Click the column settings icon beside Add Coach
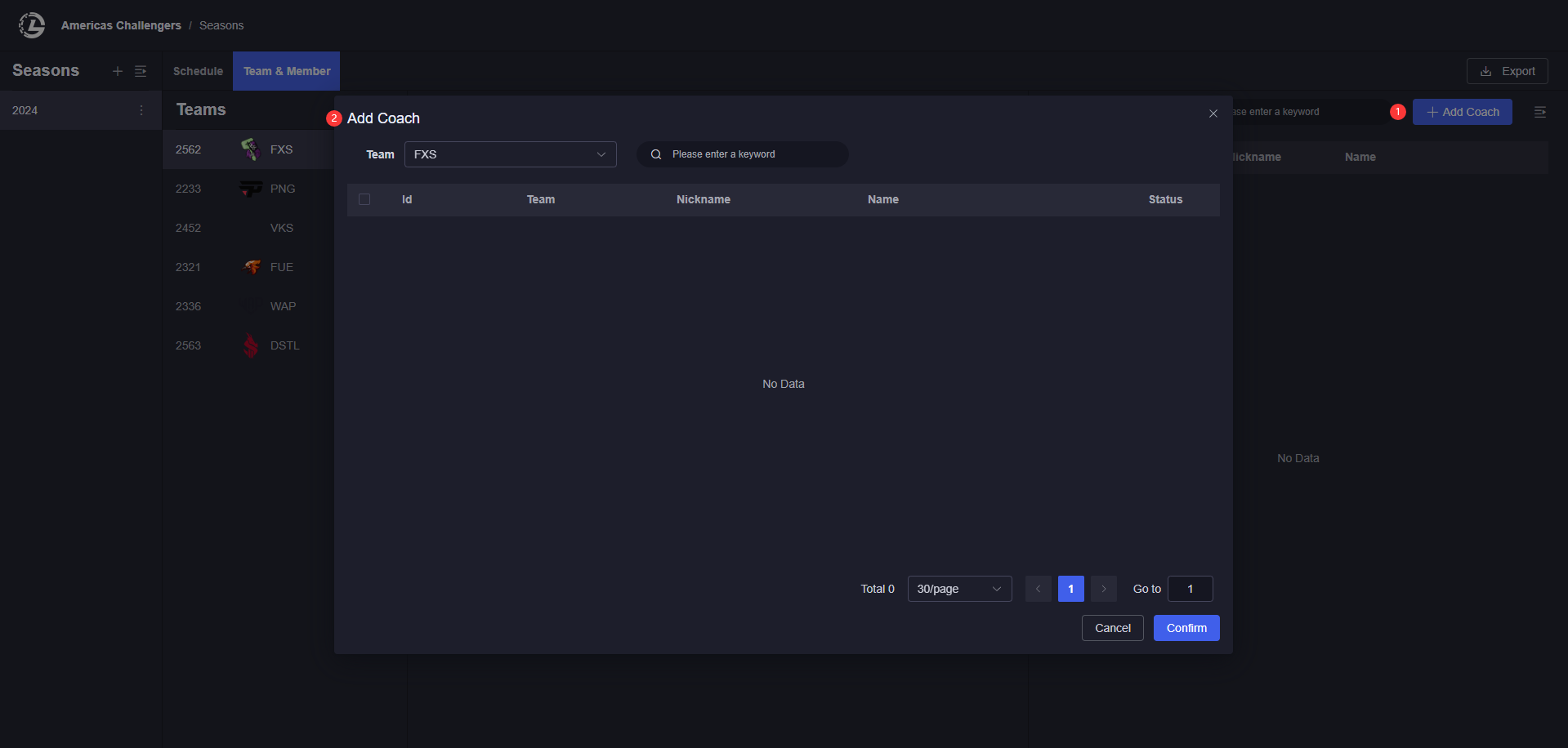Viewport: 1568px width, 748px height. point(1539,112)
